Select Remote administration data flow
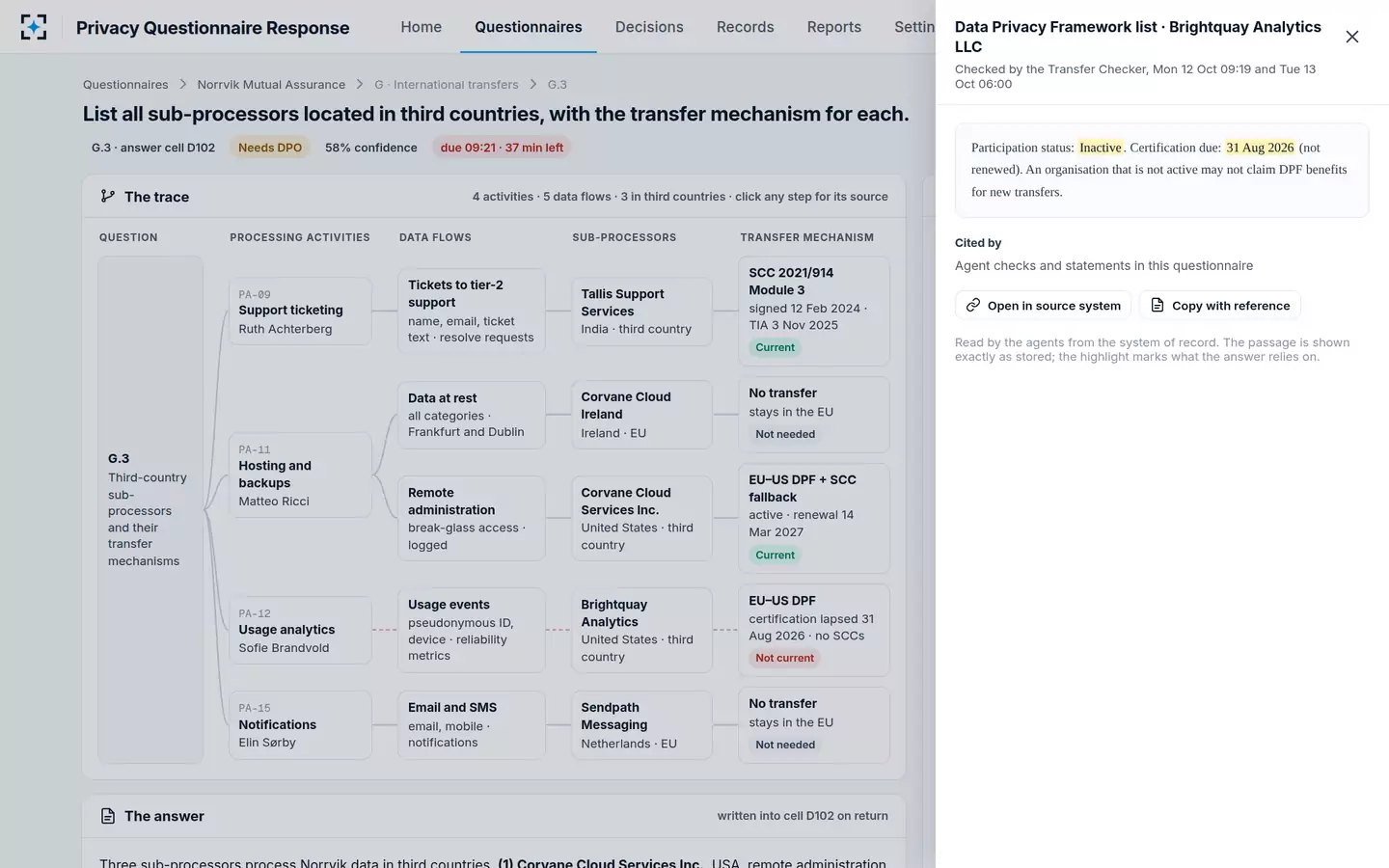 tap(472, 518)
